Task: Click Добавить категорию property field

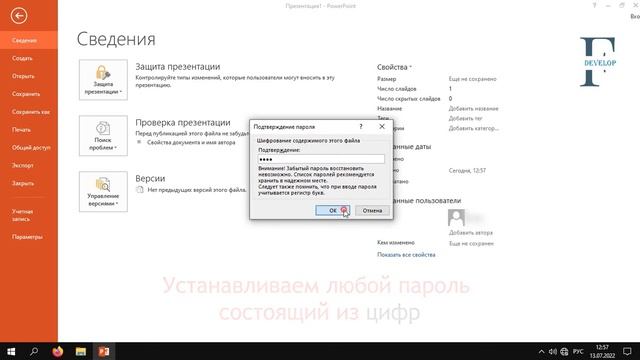Action: [x=473, y=128]
